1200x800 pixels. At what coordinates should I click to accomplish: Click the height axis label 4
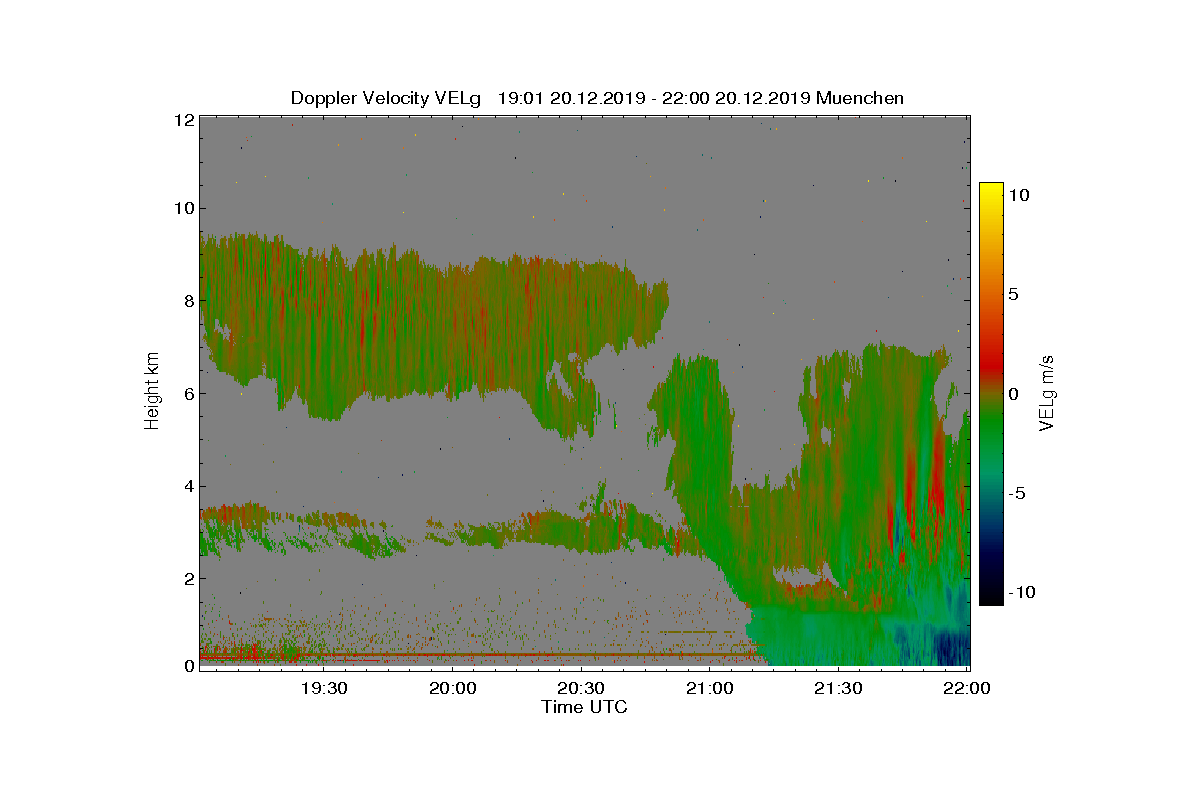coord(188,486)
